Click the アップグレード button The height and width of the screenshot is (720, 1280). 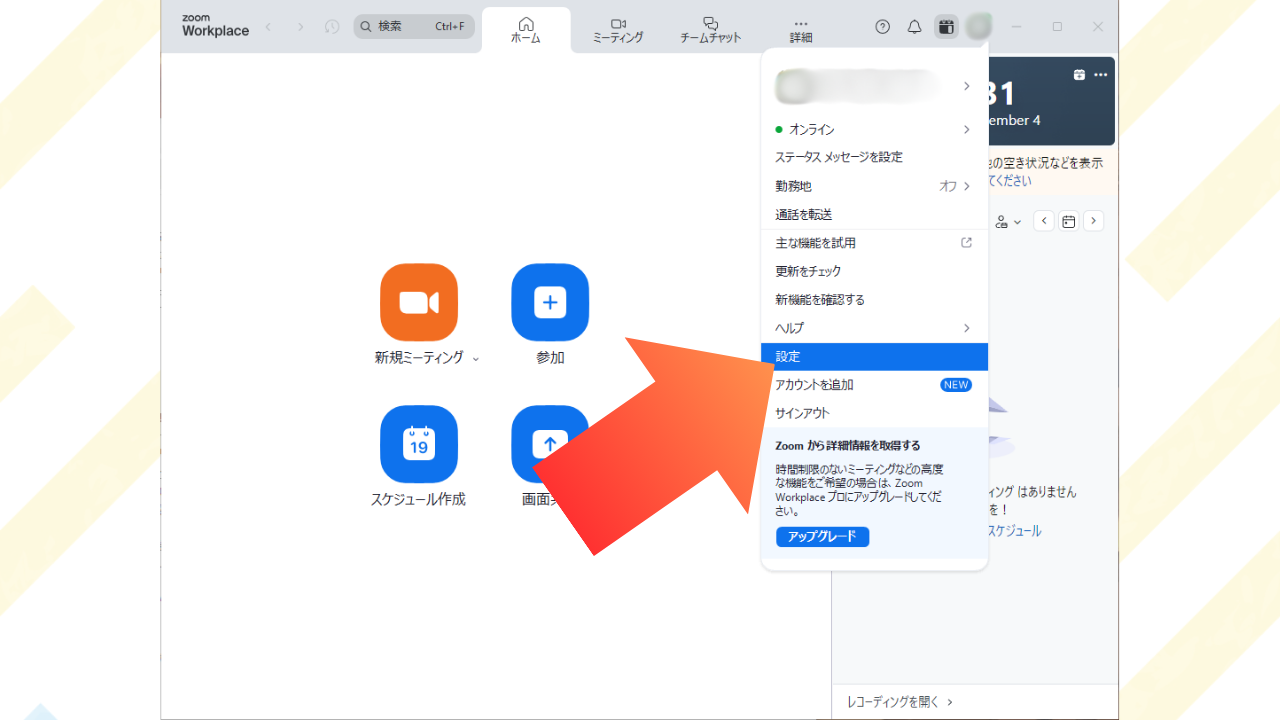(823, 537)
